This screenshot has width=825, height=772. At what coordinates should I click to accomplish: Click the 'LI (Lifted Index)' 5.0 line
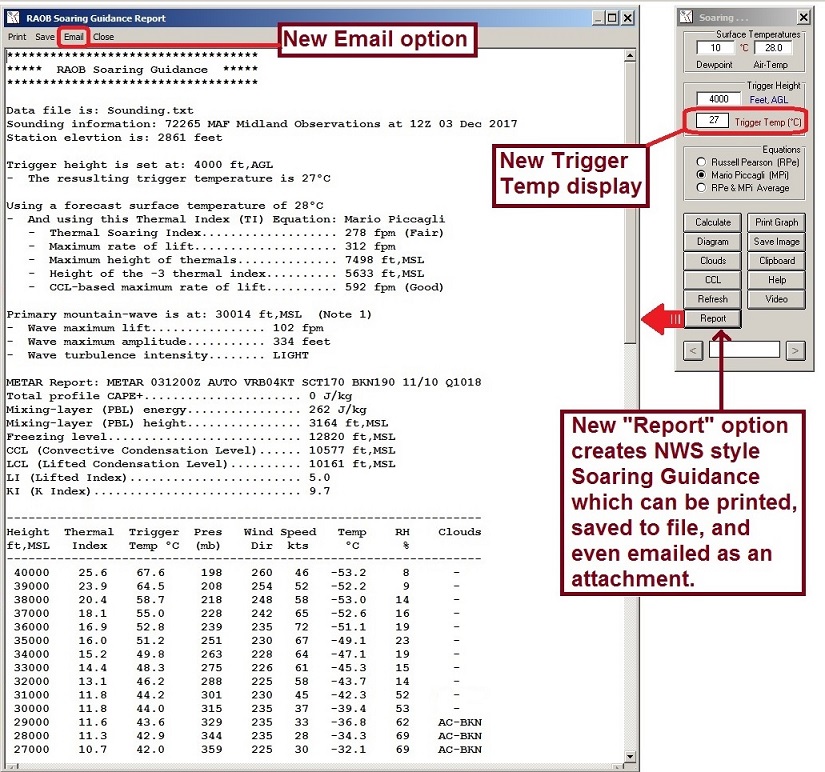tap(168, 478)
